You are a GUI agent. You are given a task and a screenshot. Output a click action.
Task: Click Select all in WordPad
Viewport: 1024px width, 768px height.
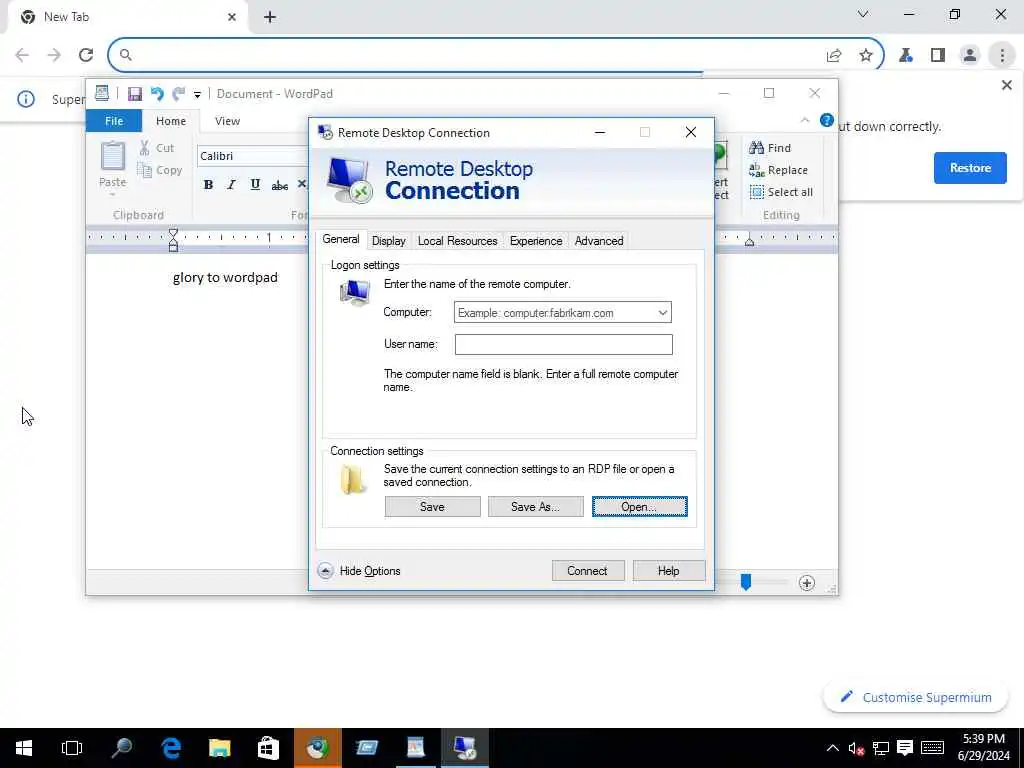point(781,192)
